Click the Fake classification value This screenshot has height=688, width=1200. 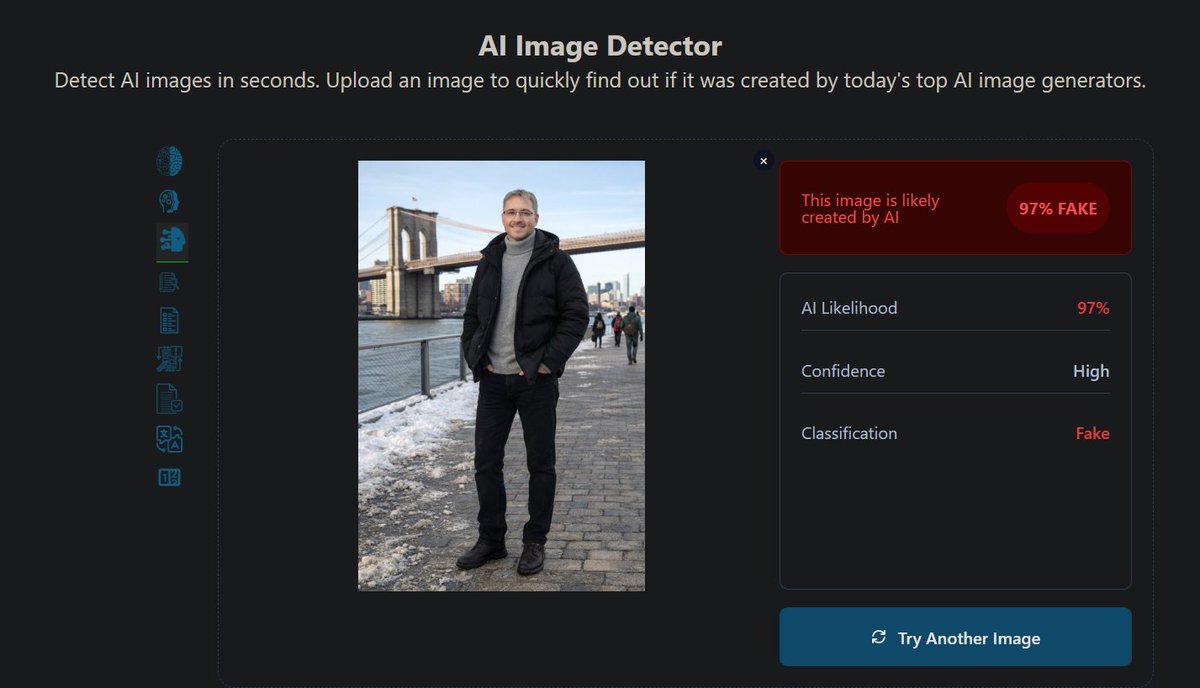click(1092, 433)
